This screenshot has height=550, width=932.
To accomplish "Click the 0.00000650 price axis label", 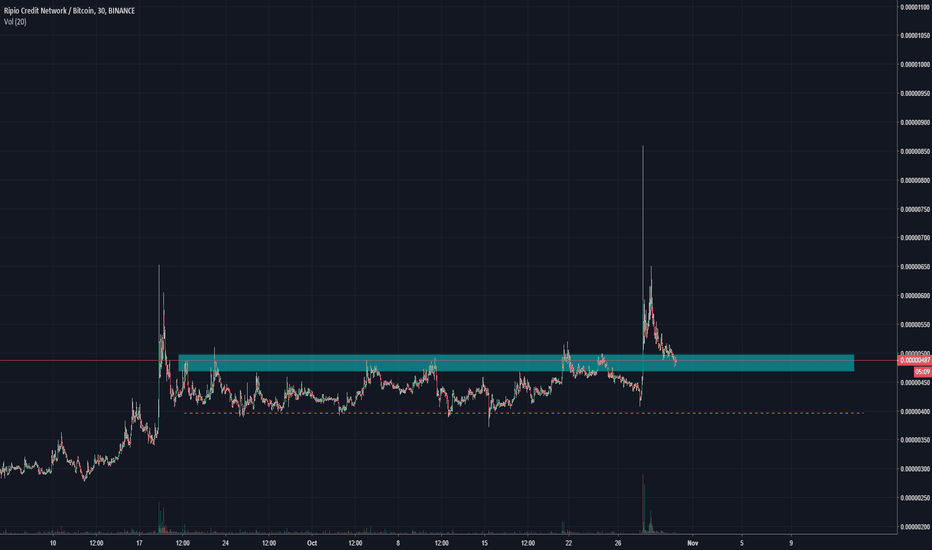I will coord(915,267).
